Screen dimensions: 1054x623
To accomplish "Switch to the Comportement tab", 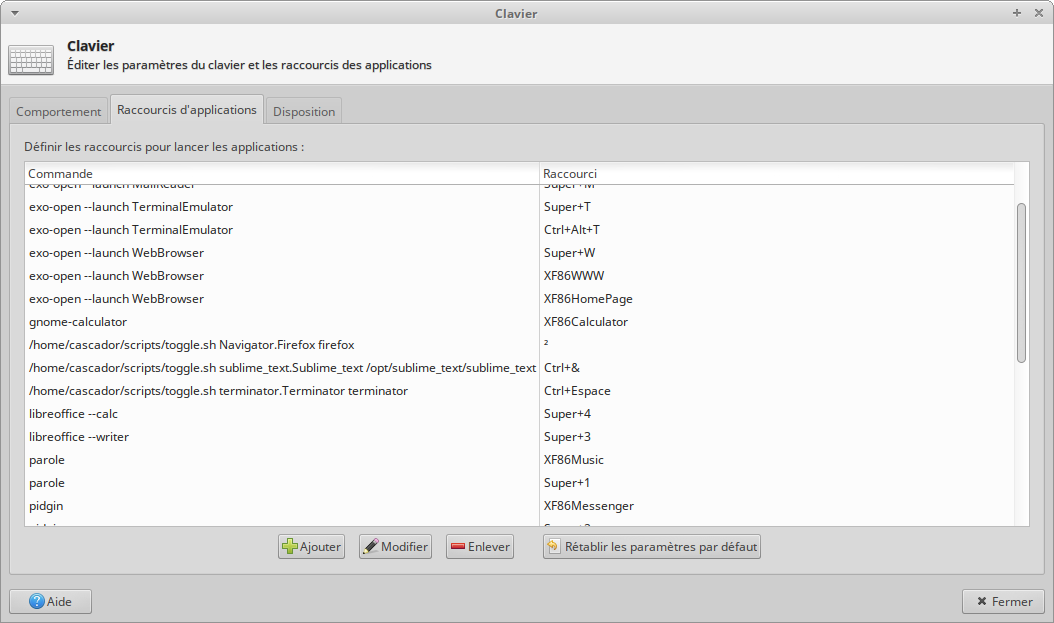I will pos(59,112).
